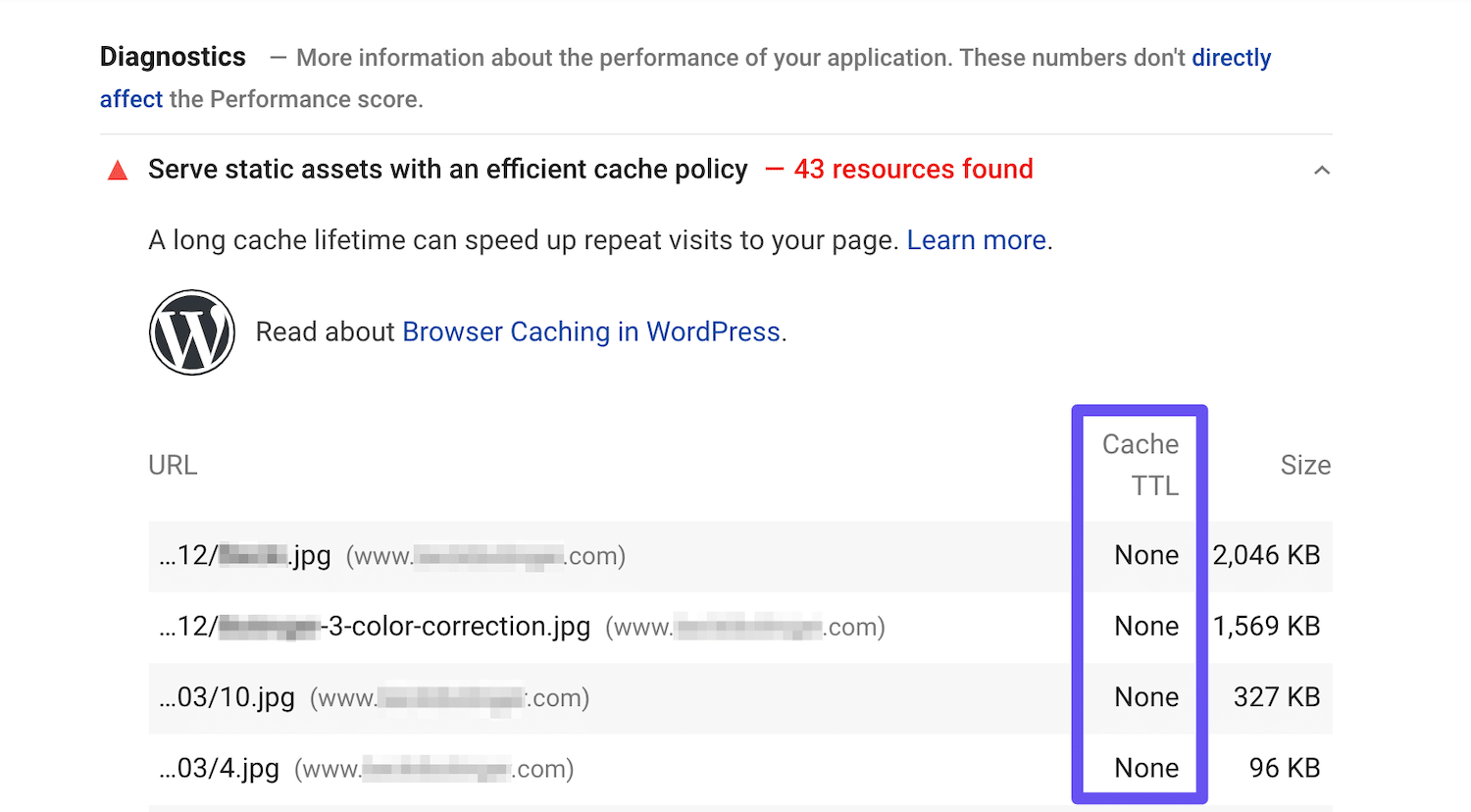1471x812 pixels.
Task: Click the red warning triangle icon
Action: (117, 169)
